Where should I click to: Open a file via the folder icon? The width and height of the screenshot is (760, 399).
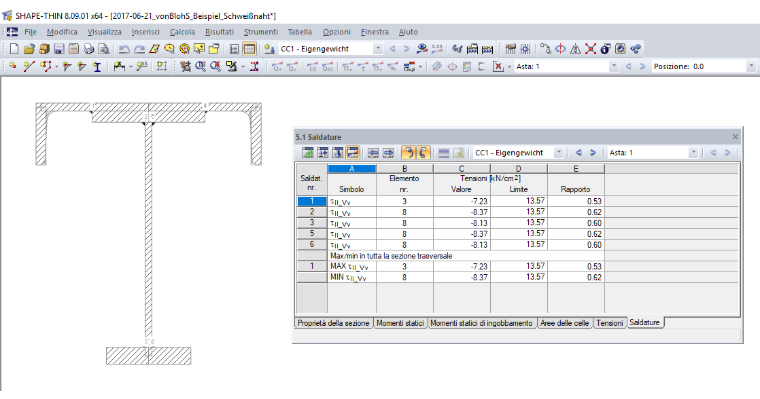(x=29, y=48)
